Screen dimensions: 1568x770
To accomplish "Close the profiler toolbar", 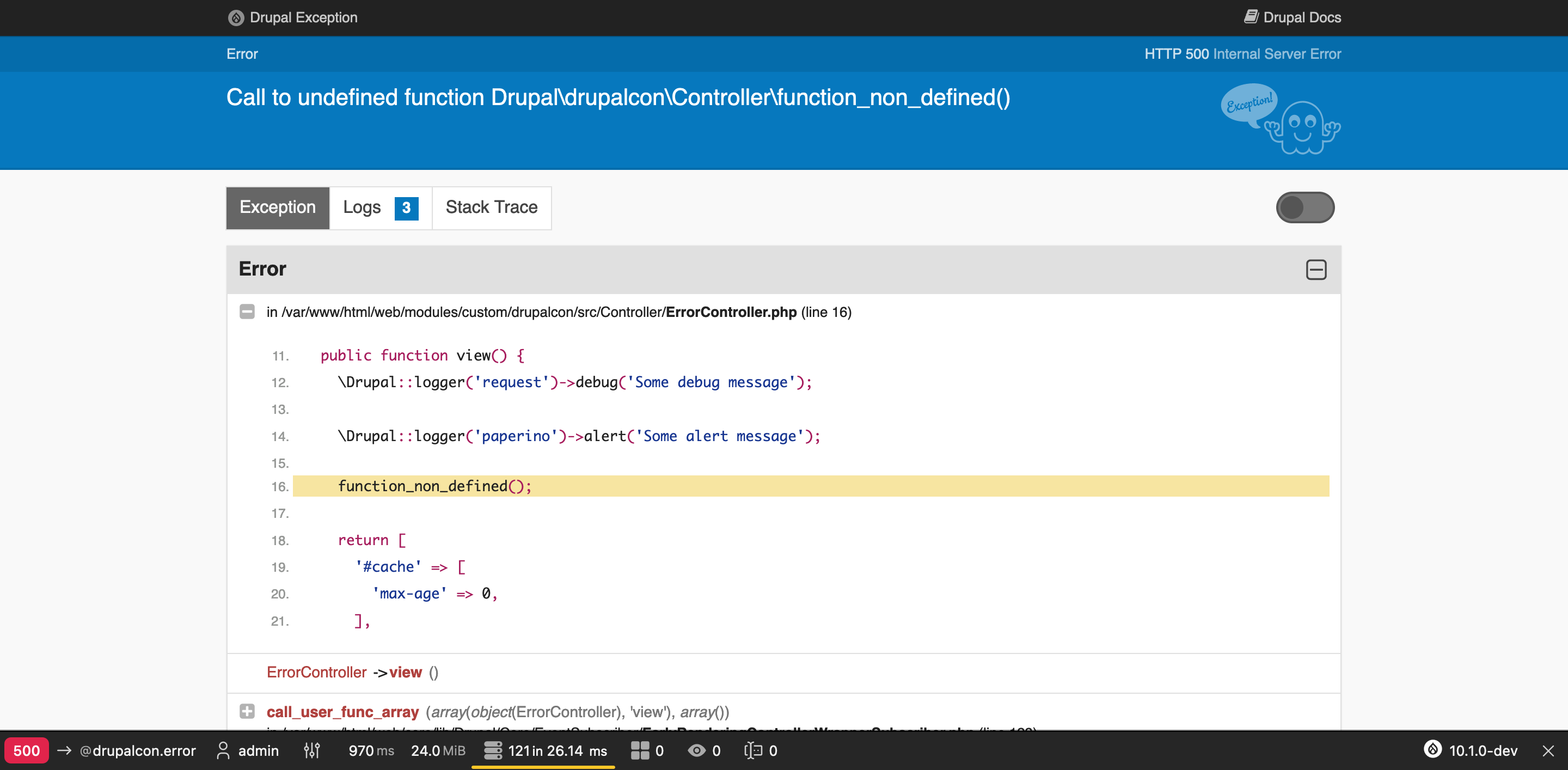I will tap(1548, 750).
